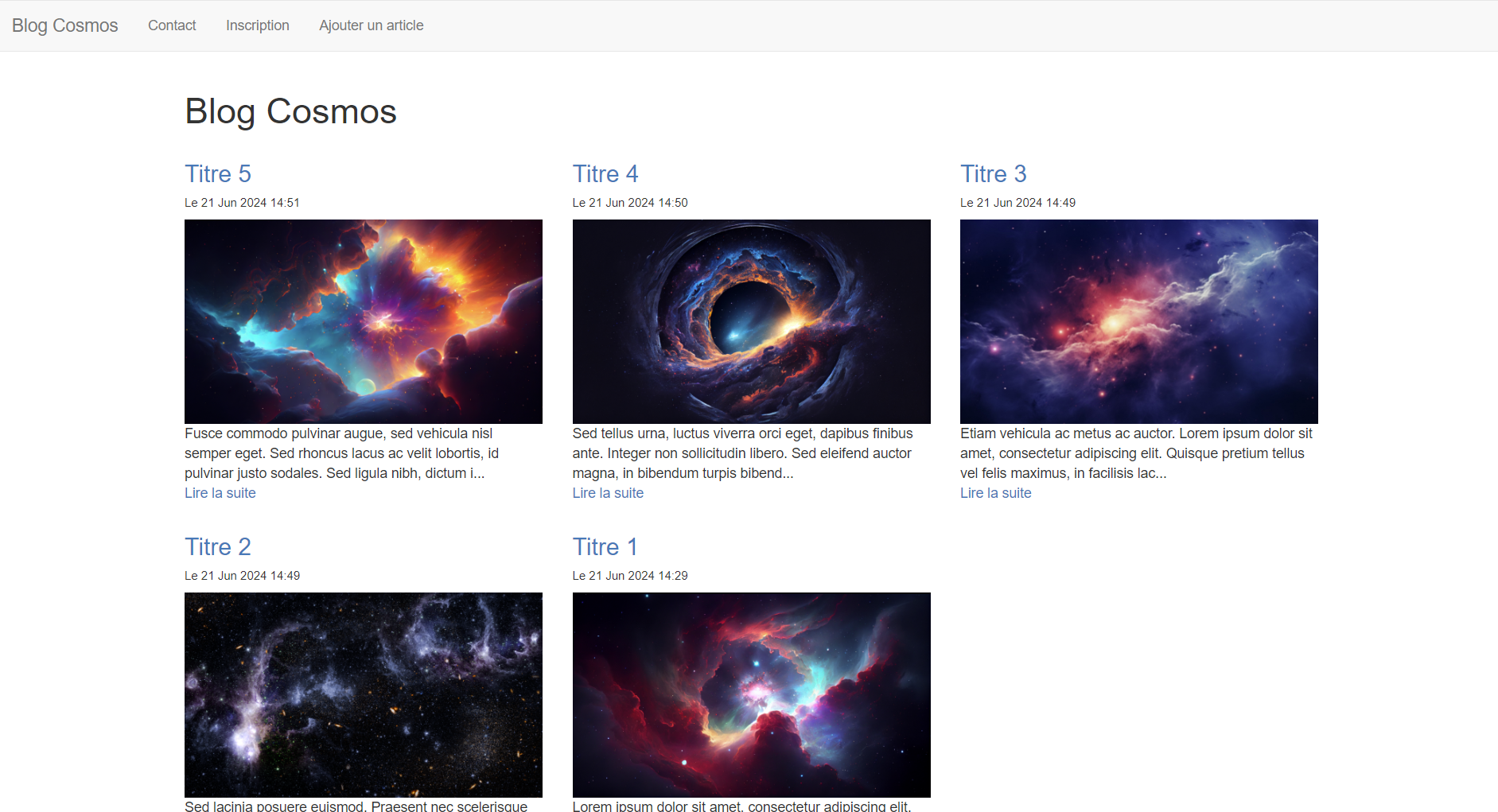1498x812 pixels.
Task: Open the Inscription page
Action: tap(257, 25)
